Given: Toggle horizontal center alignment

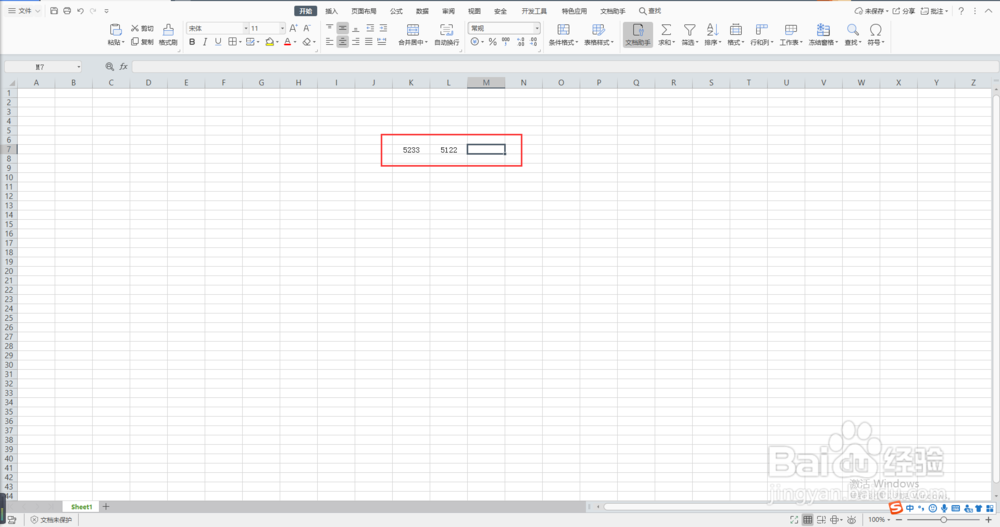Looking at the screenshot, I should click(x=342, y=41).
